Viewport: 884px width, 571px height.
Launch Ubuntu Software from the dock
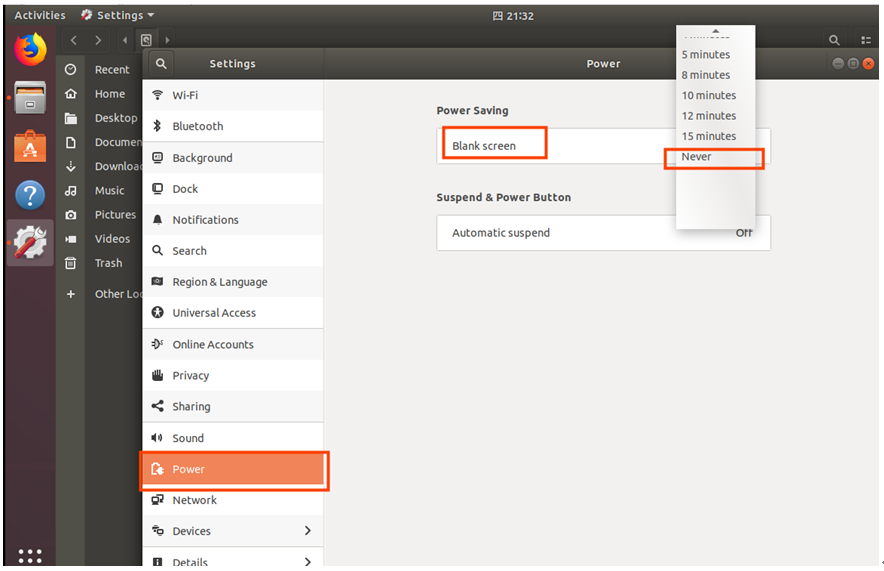tap(30, 146)
